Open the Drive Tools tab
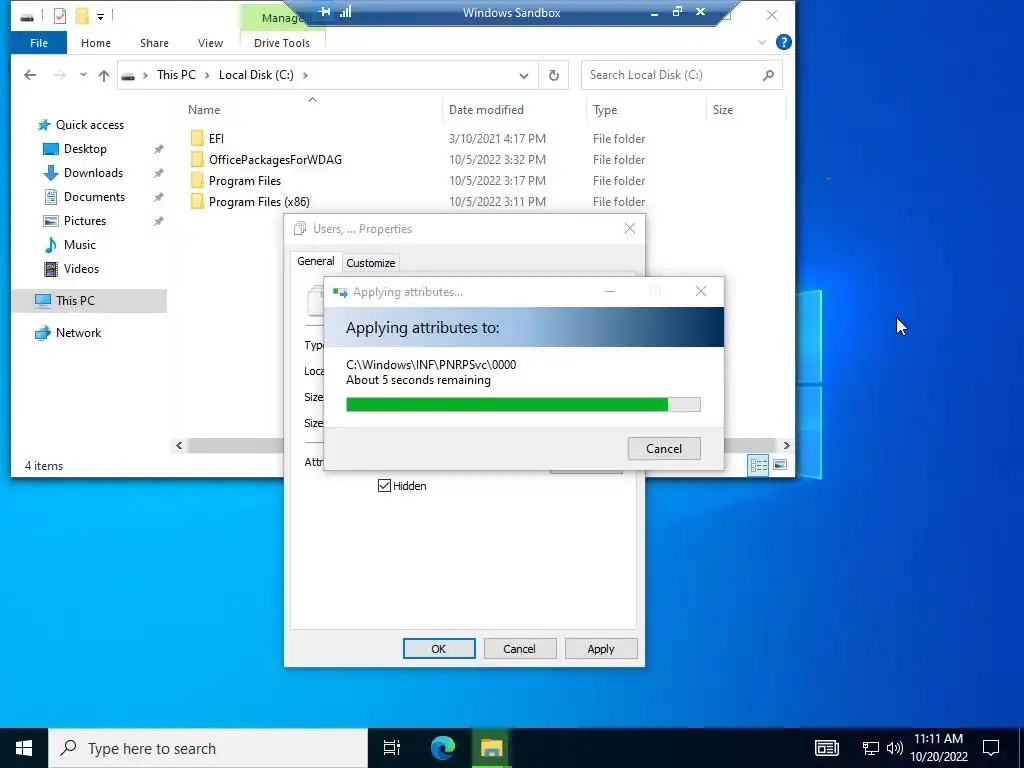The width and height of the screenshot is (1024, 768). 281,43
